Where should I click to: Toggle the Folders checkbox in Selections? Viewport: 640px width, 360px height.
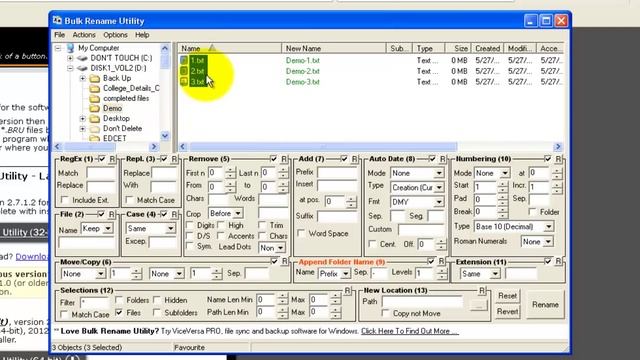point(119,300)
